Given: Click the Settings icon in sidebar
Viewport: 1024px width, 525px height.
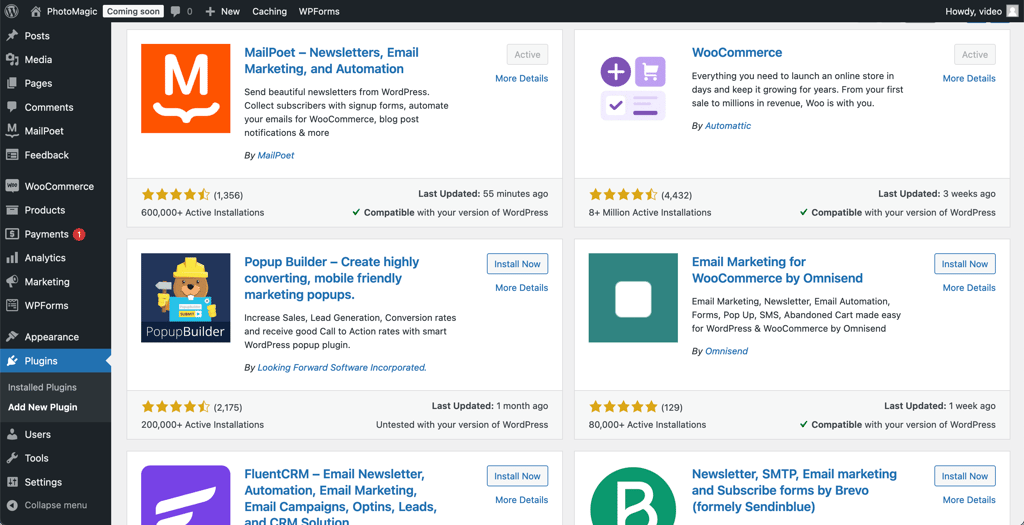Looking at the screenshot, I should pos(12,482).
